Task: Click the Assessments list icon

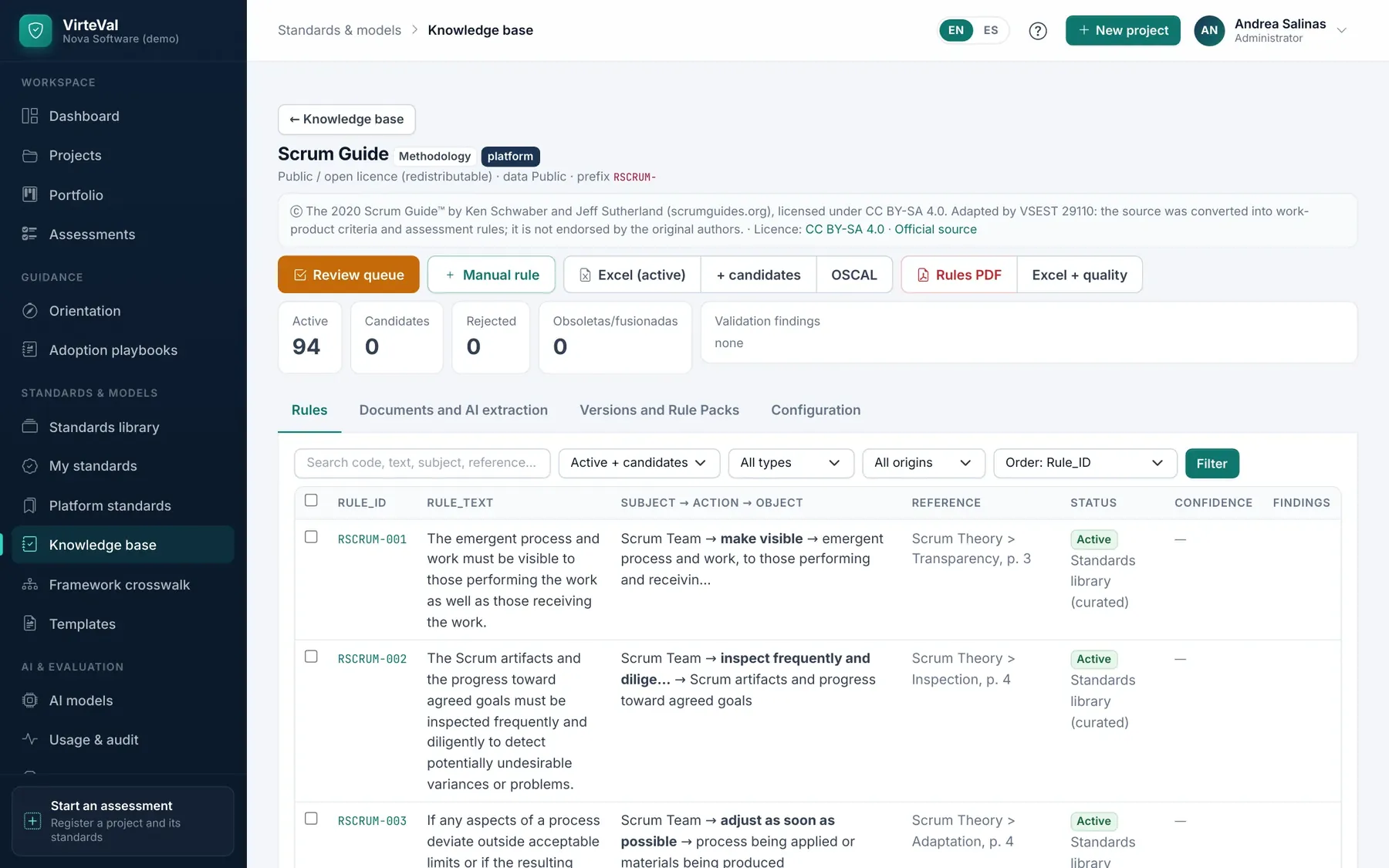Action: click(x=30, y=234)
